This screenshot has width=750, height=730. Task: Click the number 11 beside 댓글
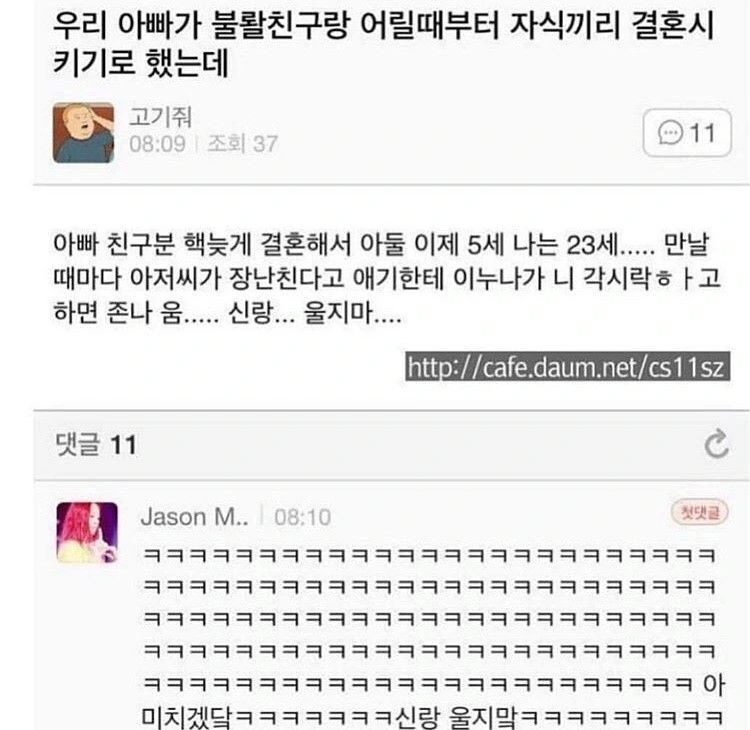(123, 445)
